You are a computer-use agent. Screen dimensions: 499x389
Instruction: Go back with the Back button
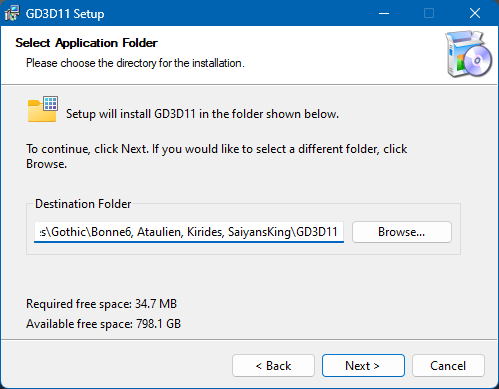(273, 366)
